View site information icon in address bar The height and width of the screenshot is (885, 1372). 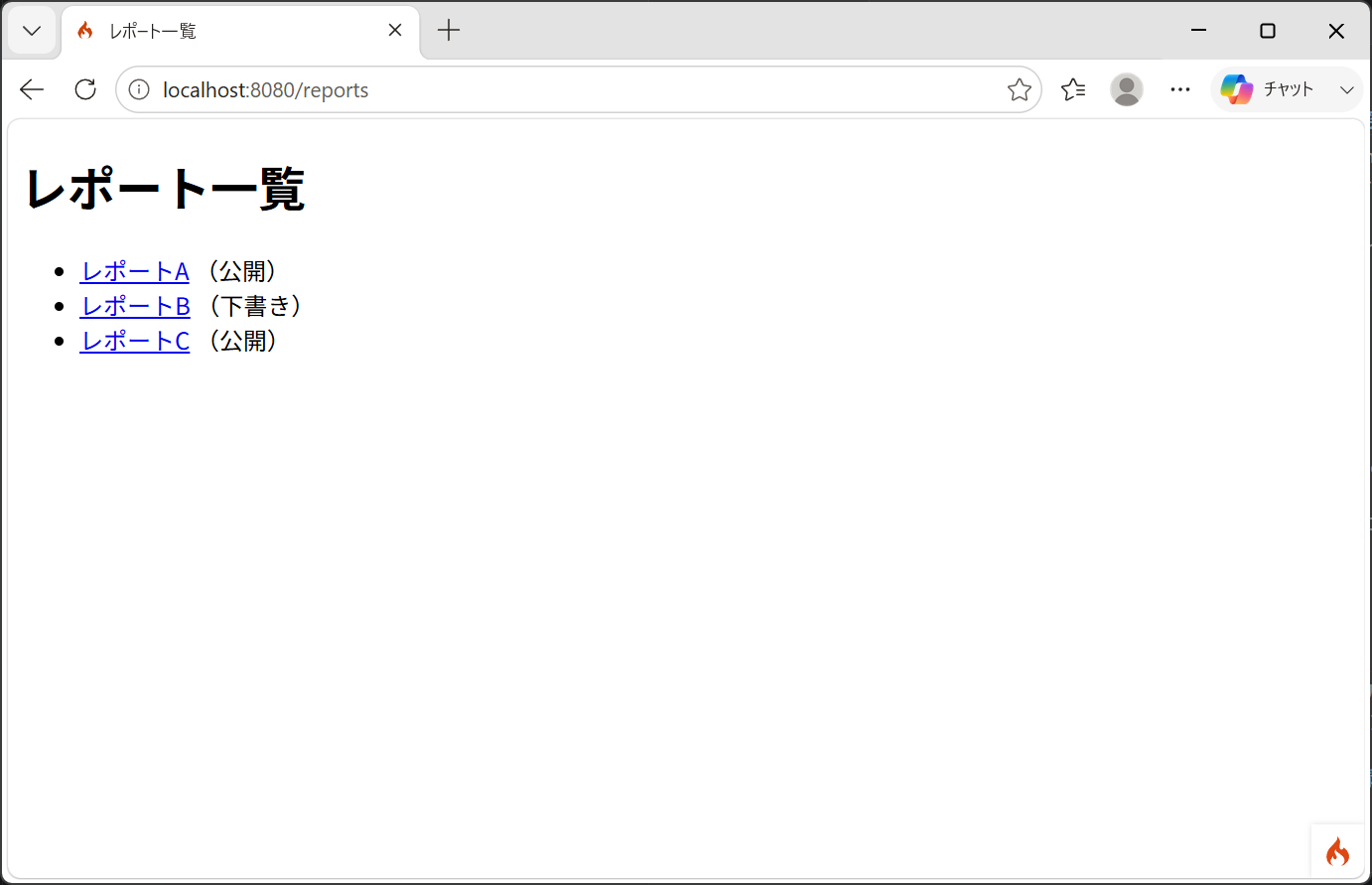(139, 89)
